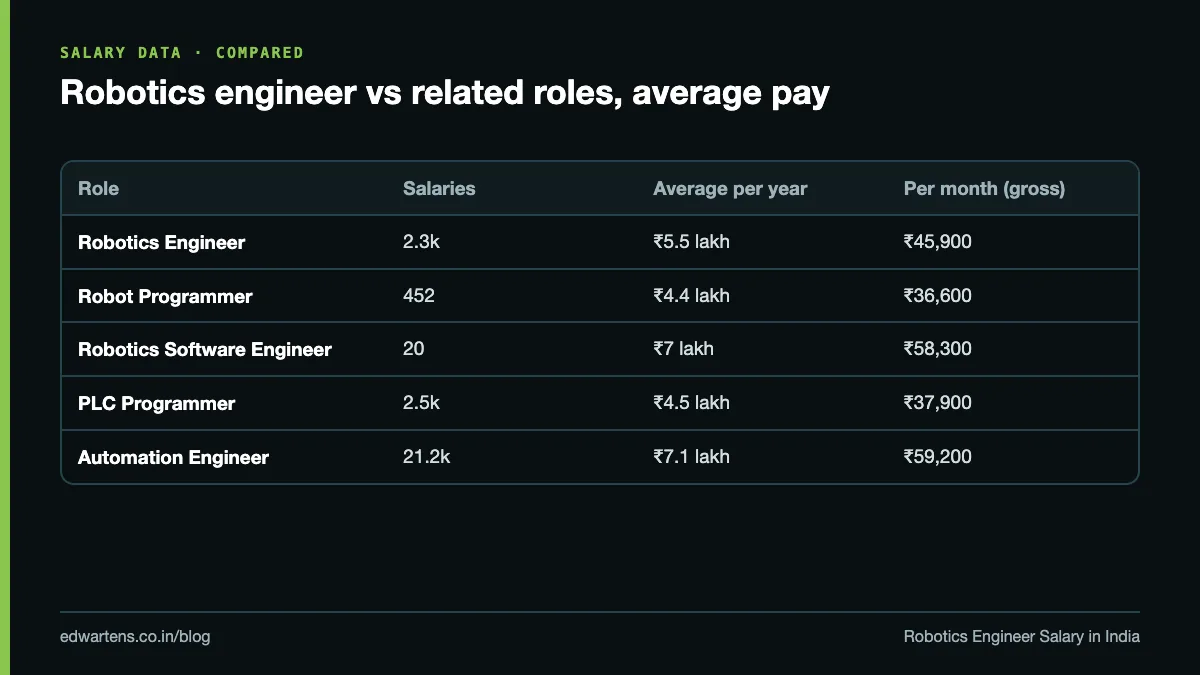
Task: Click the 'Robotics Engineer' row label
Action: click(x=162, y=242)
